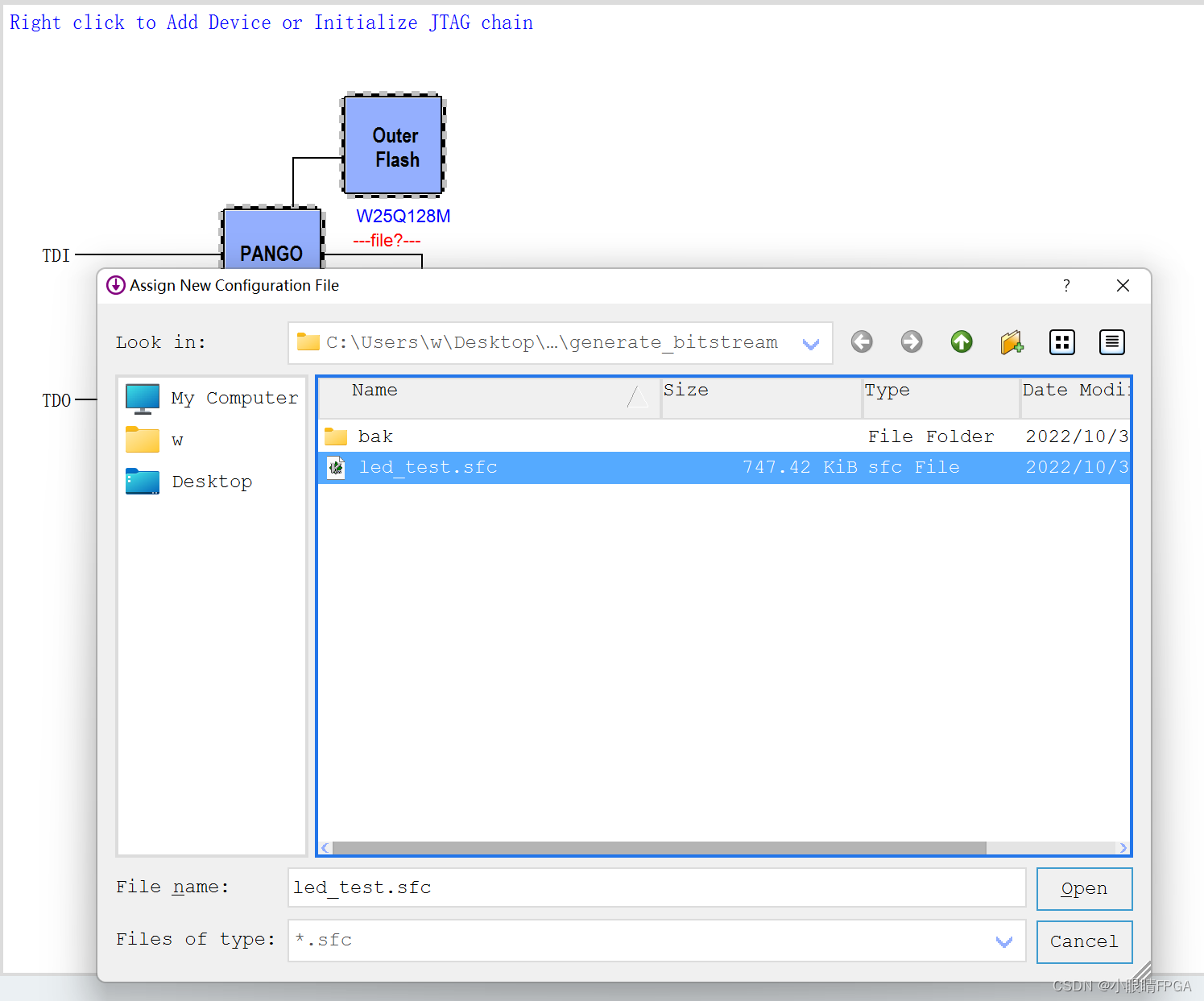Click the horizontal scrollbar in file list
This screenshot has width=1204, height=1001.
[x=659, y=848]
